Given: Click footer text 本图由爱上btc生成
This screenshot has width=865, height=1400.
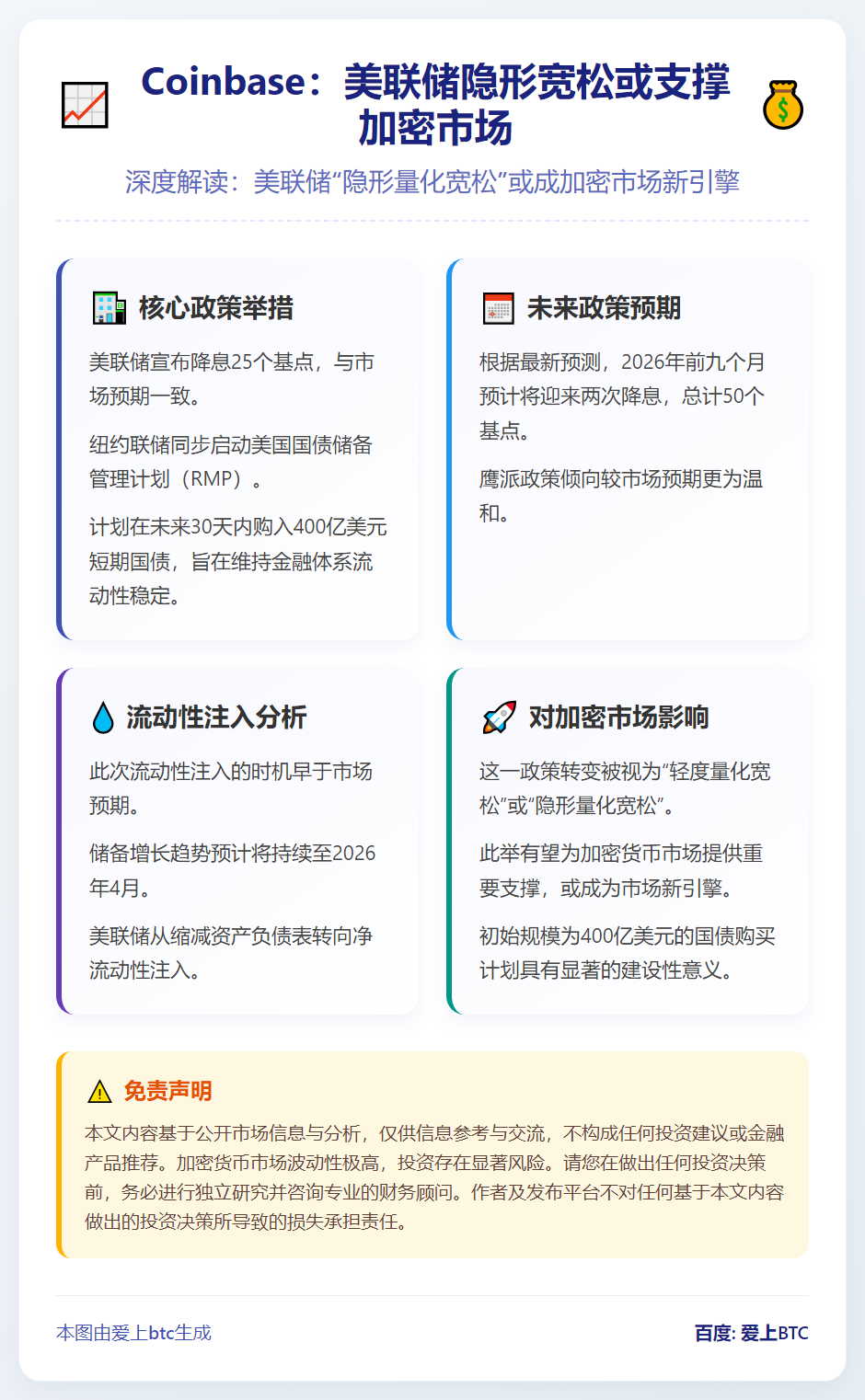Looking at the screenshot, I should 134,1333.
